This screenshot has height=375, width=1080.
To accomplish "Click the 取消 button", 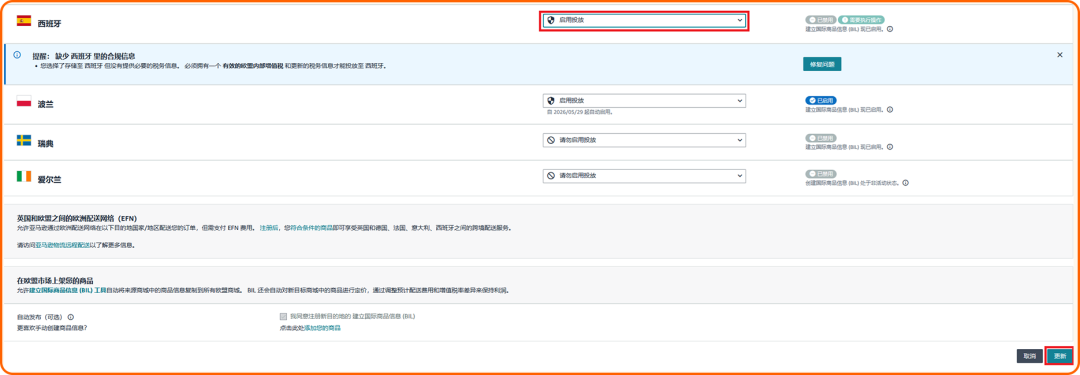I will coord(1029,356).
